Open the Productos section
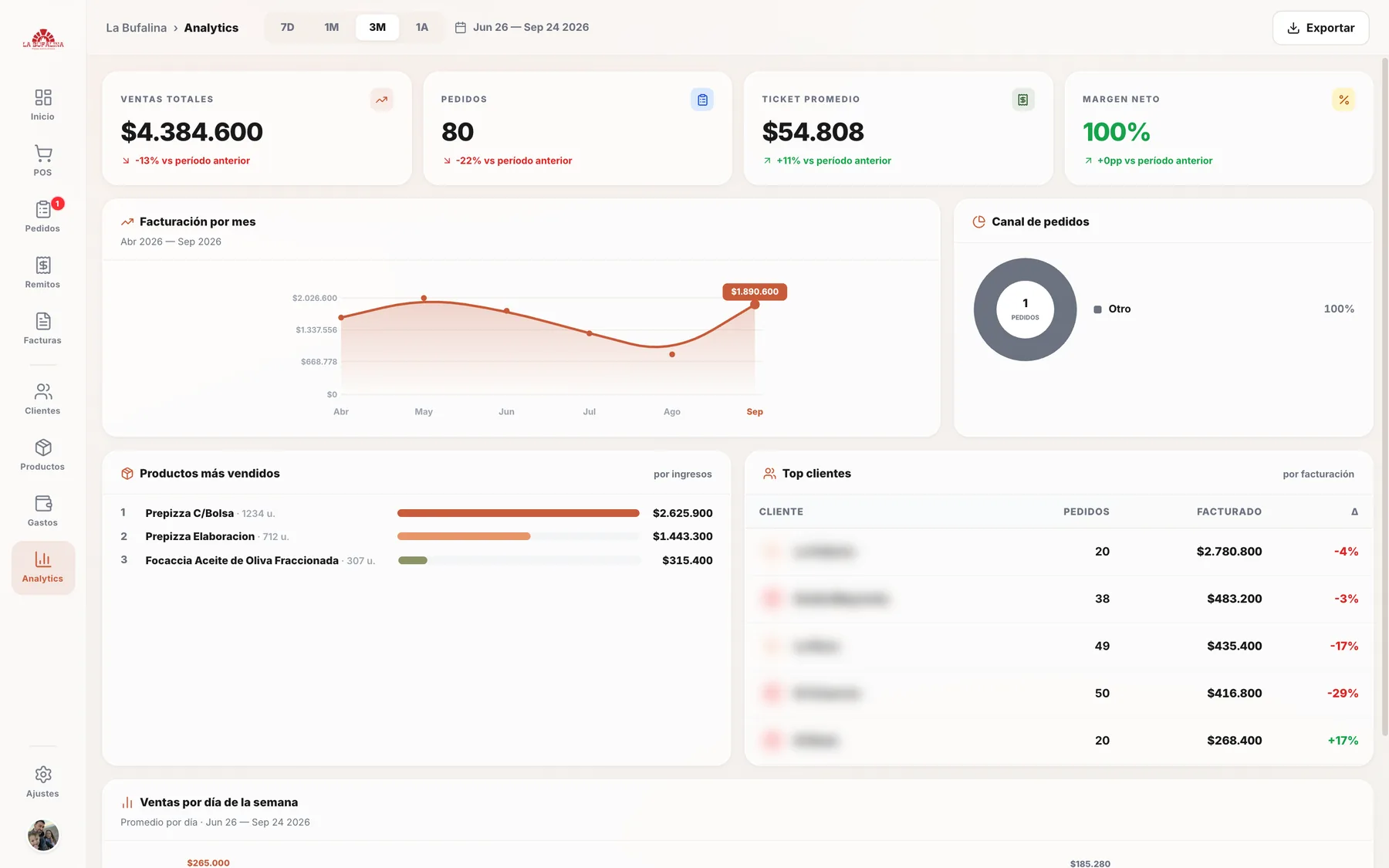This screenshot has width=1389, height=868. tap(42, 455)
